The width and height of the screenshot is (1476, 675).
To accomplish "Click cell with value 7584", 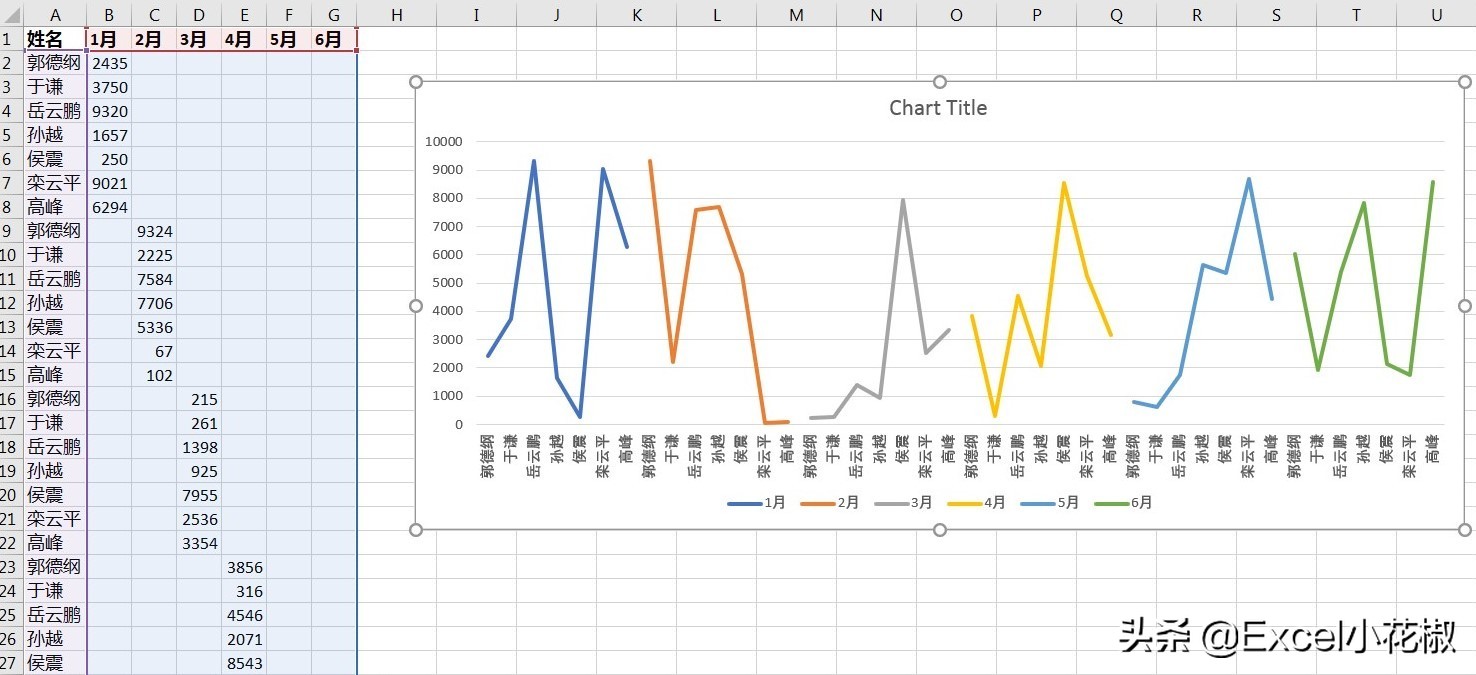I will [154, 279].
